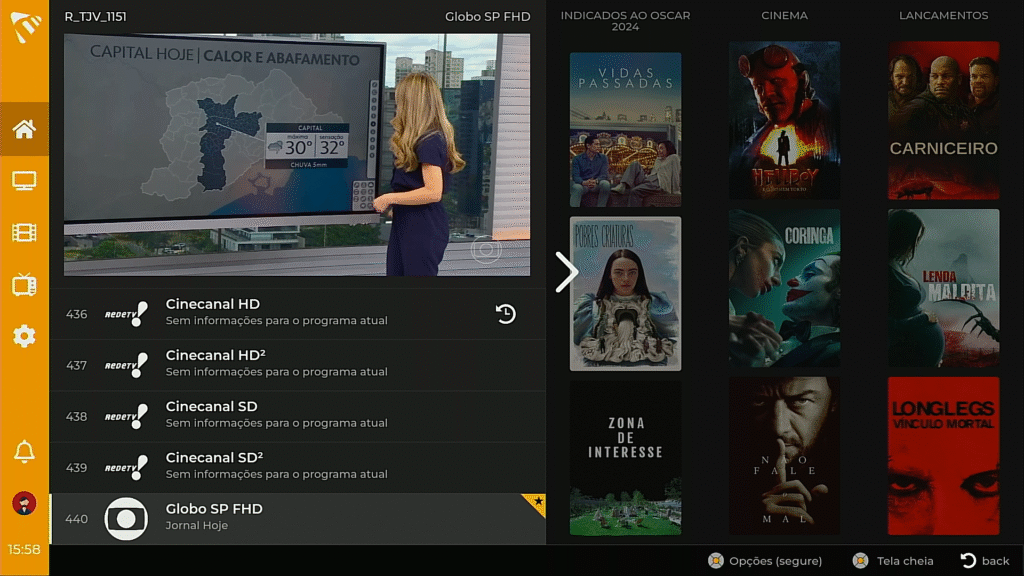Open the Home section in sidebar
The width and height of the screenshot is (1024, 576).
pyautogui.click(x=24, y=129)
